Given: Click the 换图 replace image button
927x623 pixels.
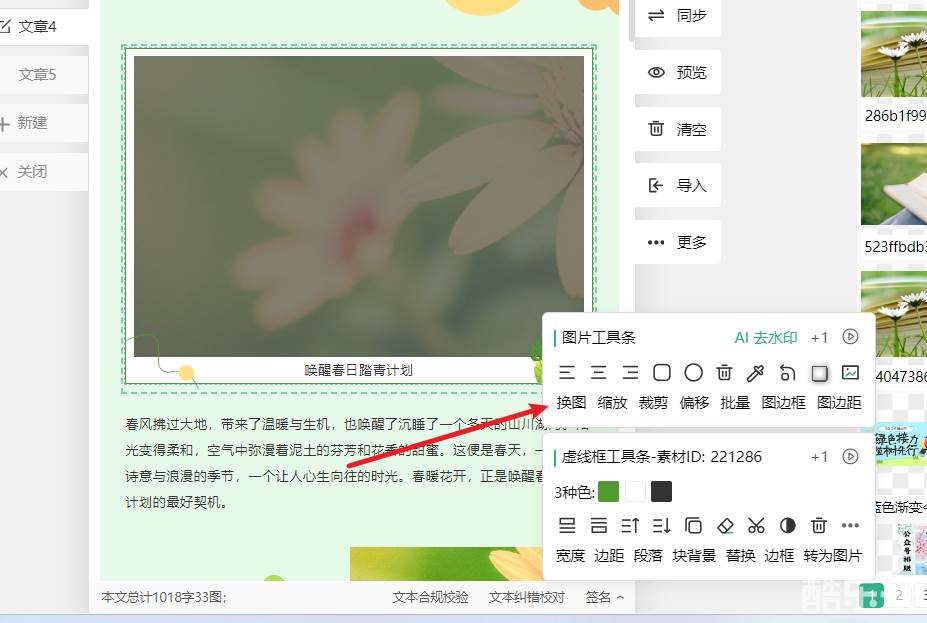Looking at the screenshot, I should 571,403.
